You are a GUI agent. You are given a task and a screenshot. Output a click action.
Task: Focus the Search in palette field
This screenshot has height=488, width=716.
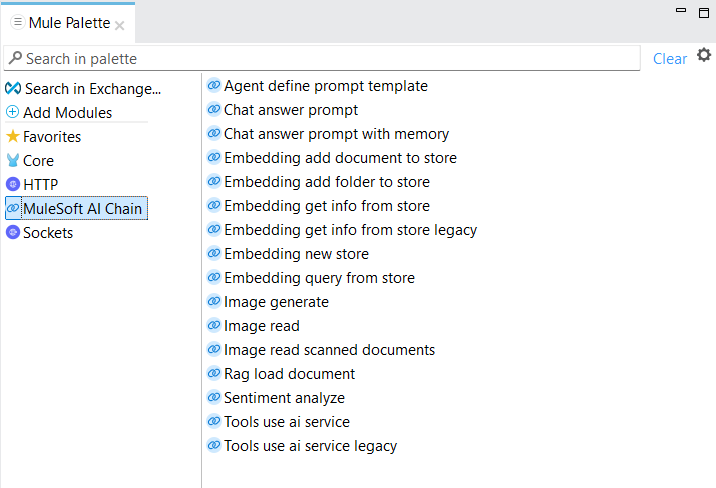coord(322,58)
